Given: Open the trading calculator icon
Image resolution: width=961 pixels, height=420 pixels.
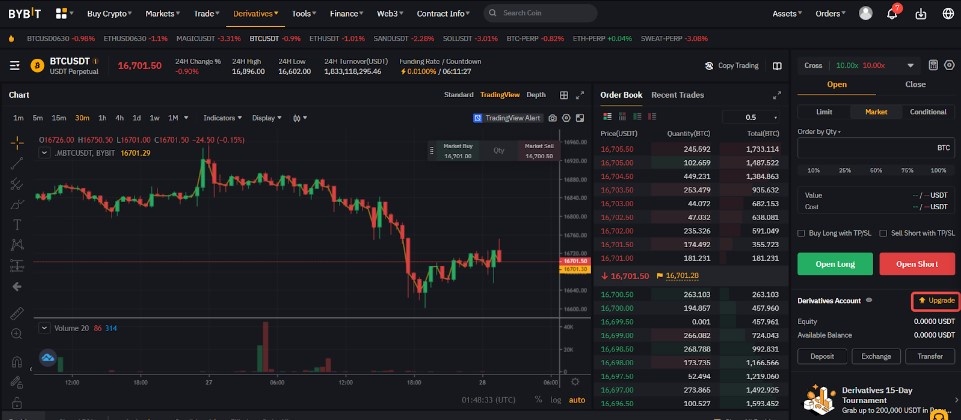Looking at the screenshot, I should click(x=933, y=65).
